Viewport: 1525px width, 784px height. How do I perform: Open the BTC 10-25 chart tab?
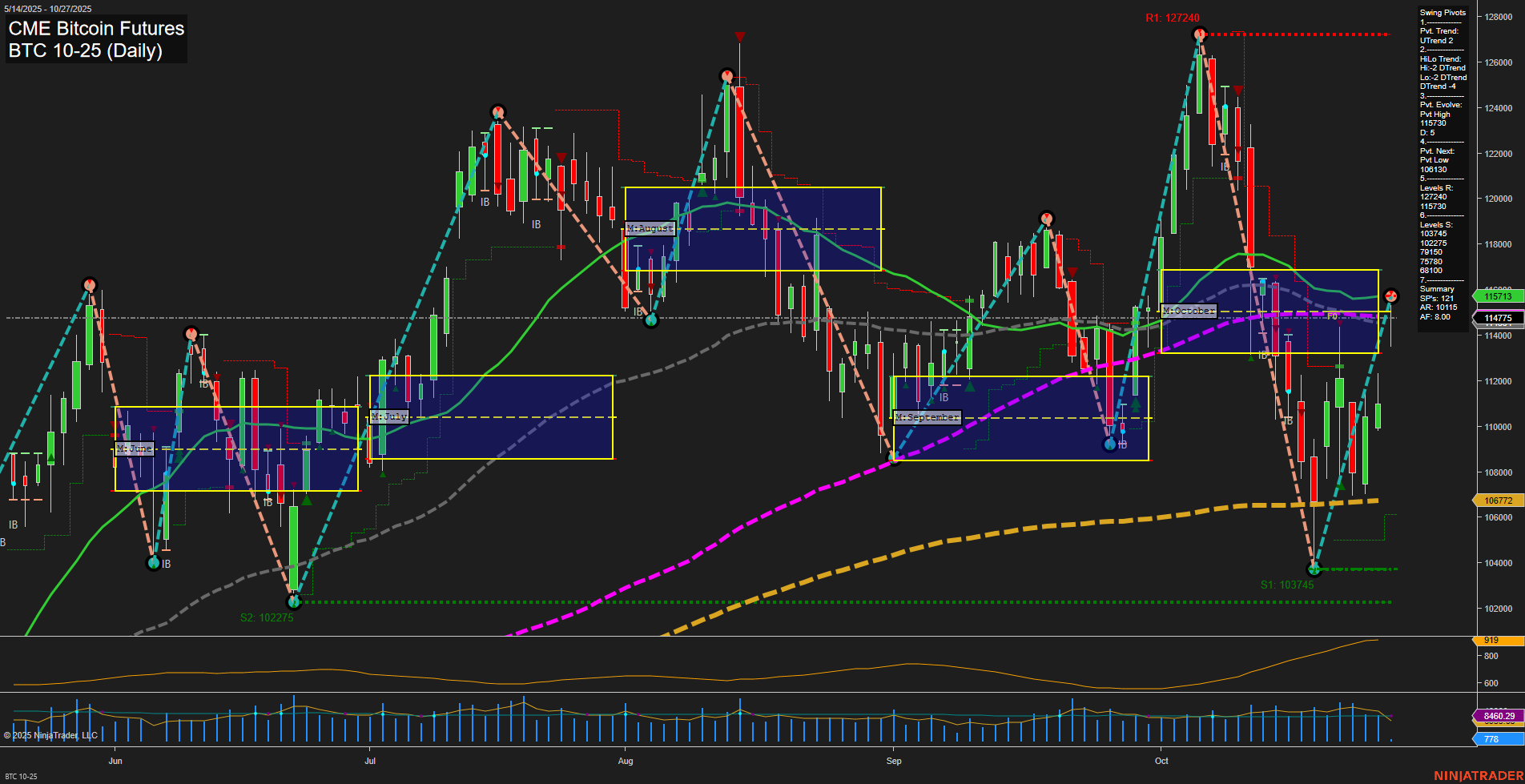tap(21, 776)
